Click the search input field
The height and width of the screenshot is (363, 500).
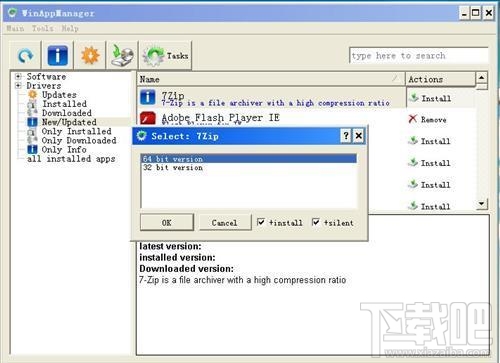coord(419,55)
